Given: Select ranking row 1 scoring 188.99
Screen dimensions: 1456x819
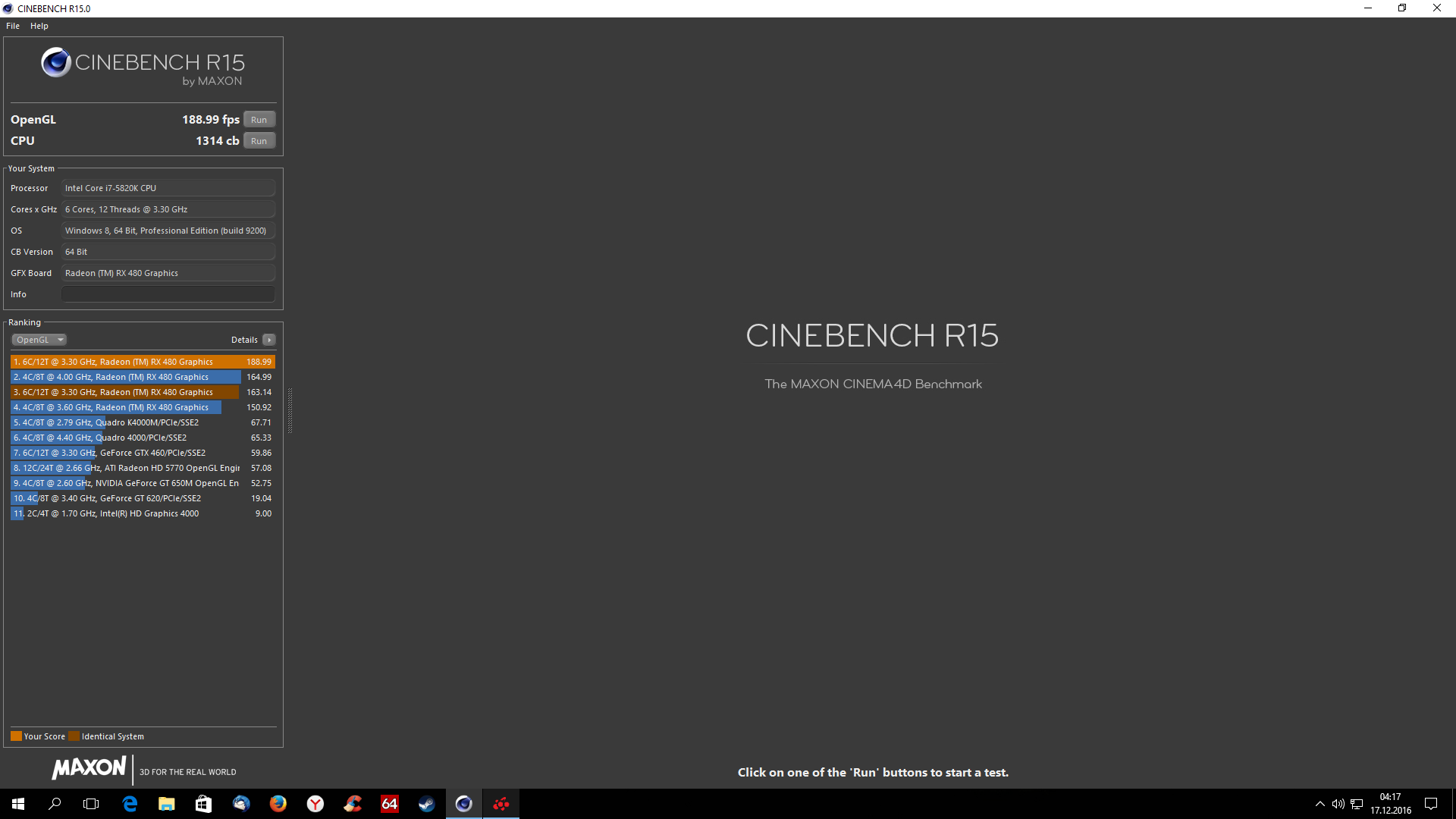Looking at the screenshot, I should [x=143, y=362].
